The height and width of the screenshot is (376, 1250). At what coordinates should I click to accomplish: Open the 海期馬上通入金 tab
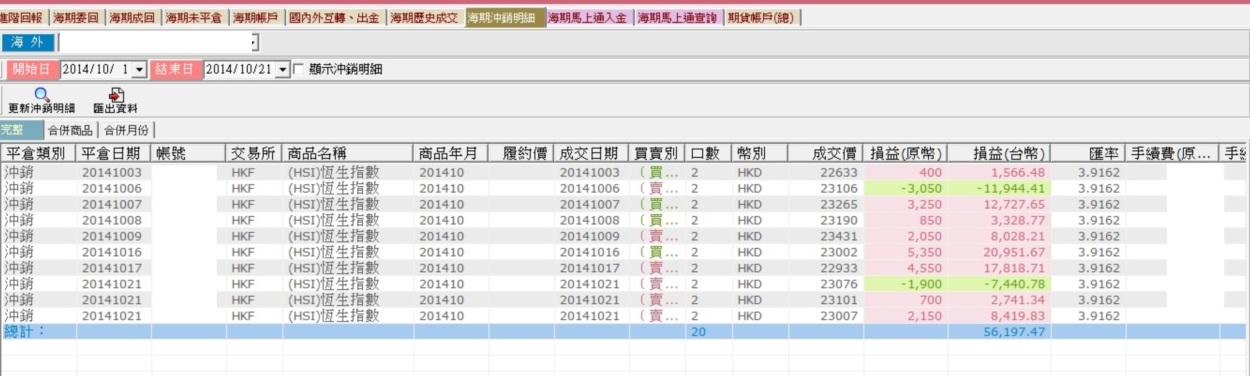[589, 18]
